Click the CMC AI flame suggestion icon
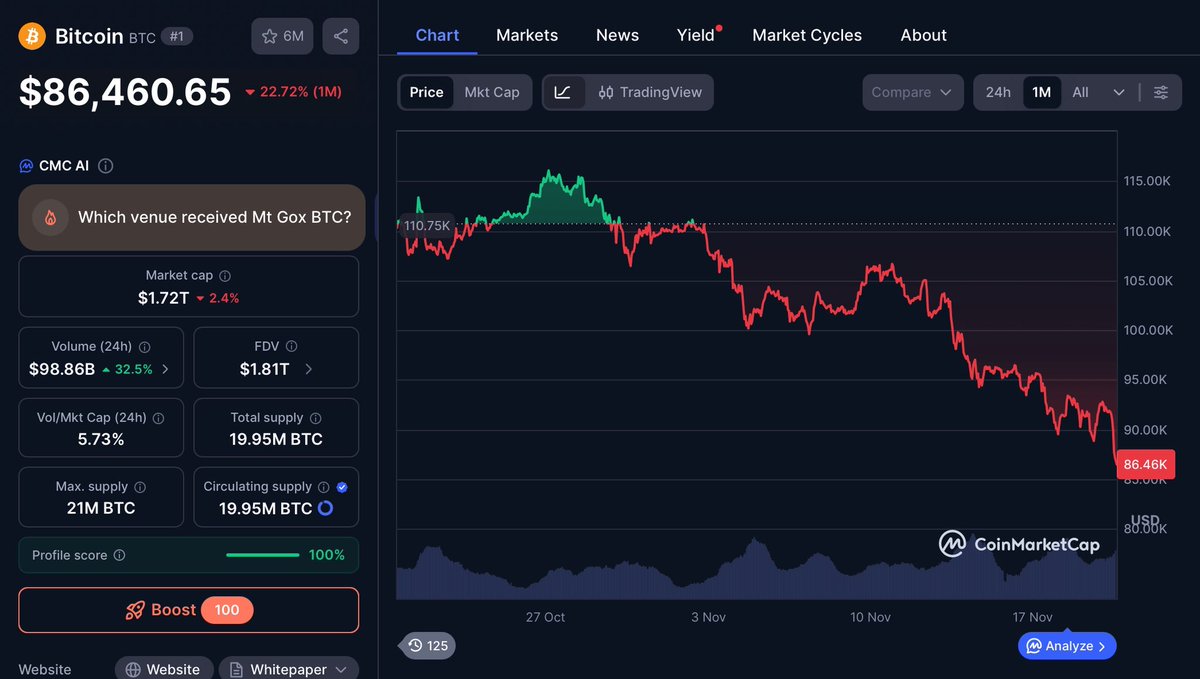This screenshot has height=679, width=1200. click(x=51, y=217)
